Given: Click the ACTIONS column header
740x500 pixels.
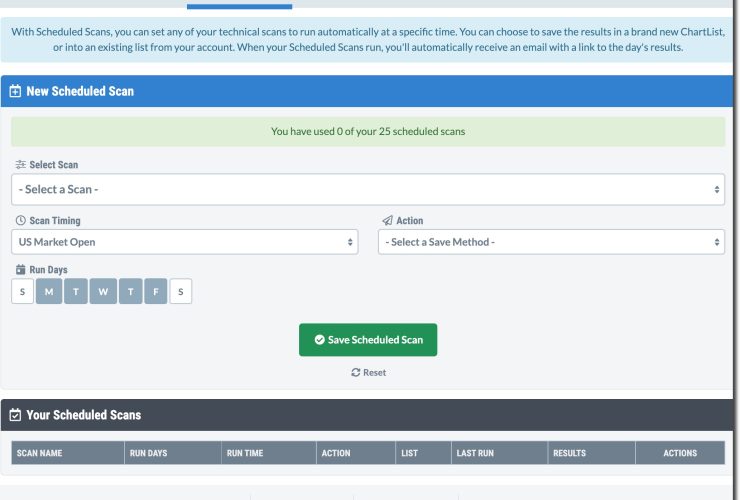Looking at the screenshot, I should 680,453.
